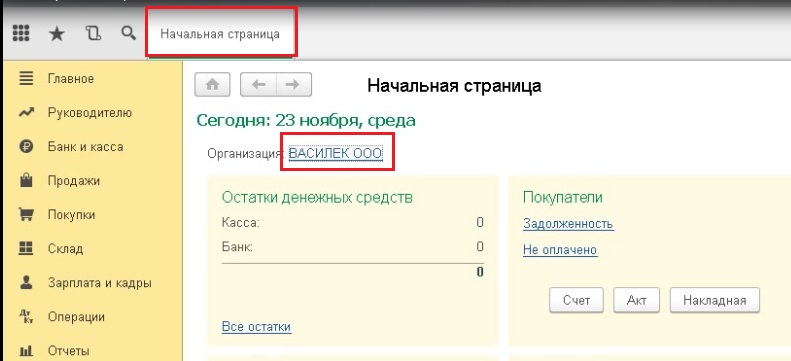Open the History scroll icon
Image resolution: width=791 pixels, height=361 pixels.
point(93,34)
